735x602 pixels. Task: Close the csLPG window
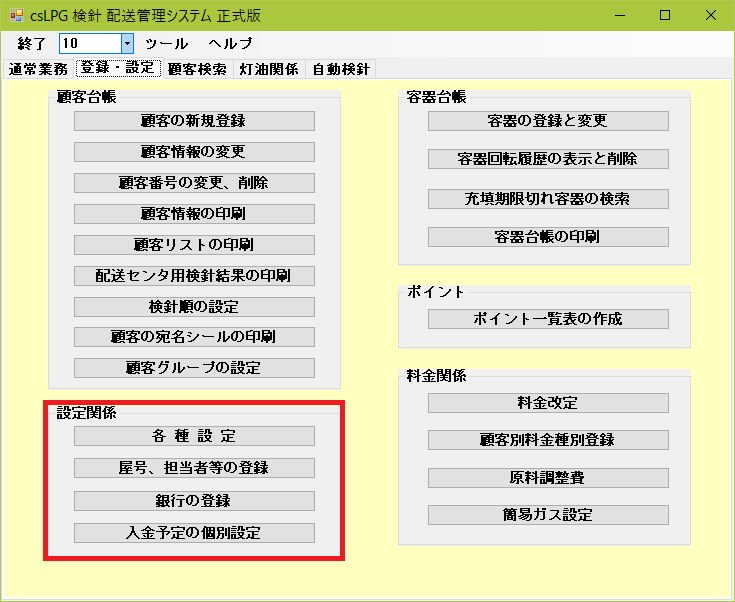pos(711,15)
